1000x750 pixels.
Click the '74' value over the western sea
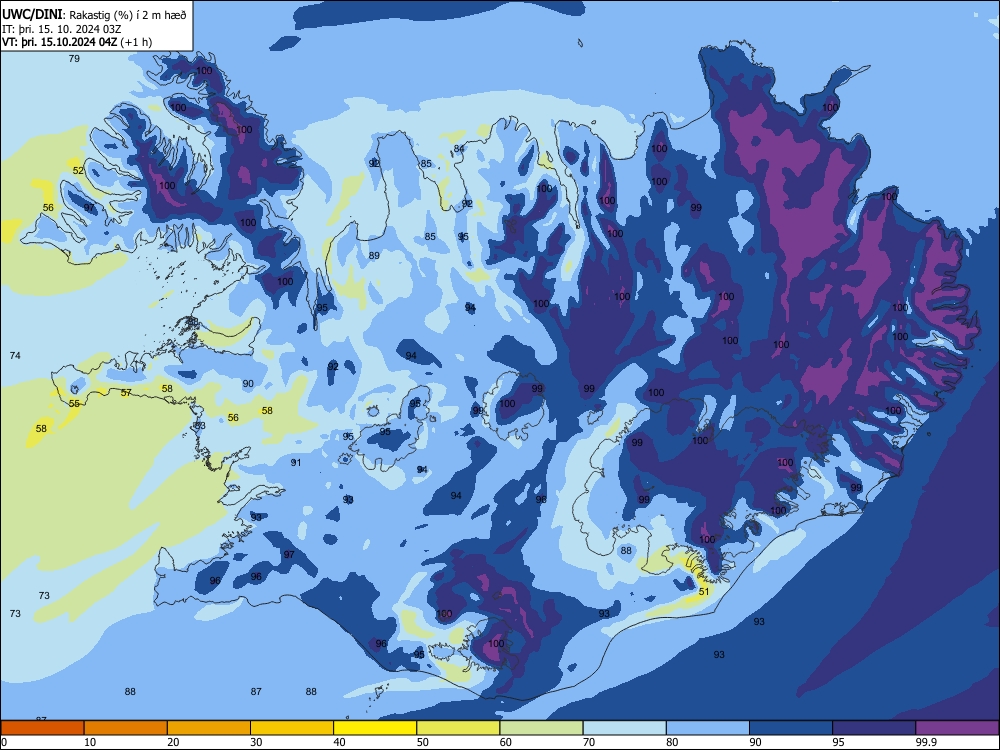pyautogui.click(x=15, y=355)
